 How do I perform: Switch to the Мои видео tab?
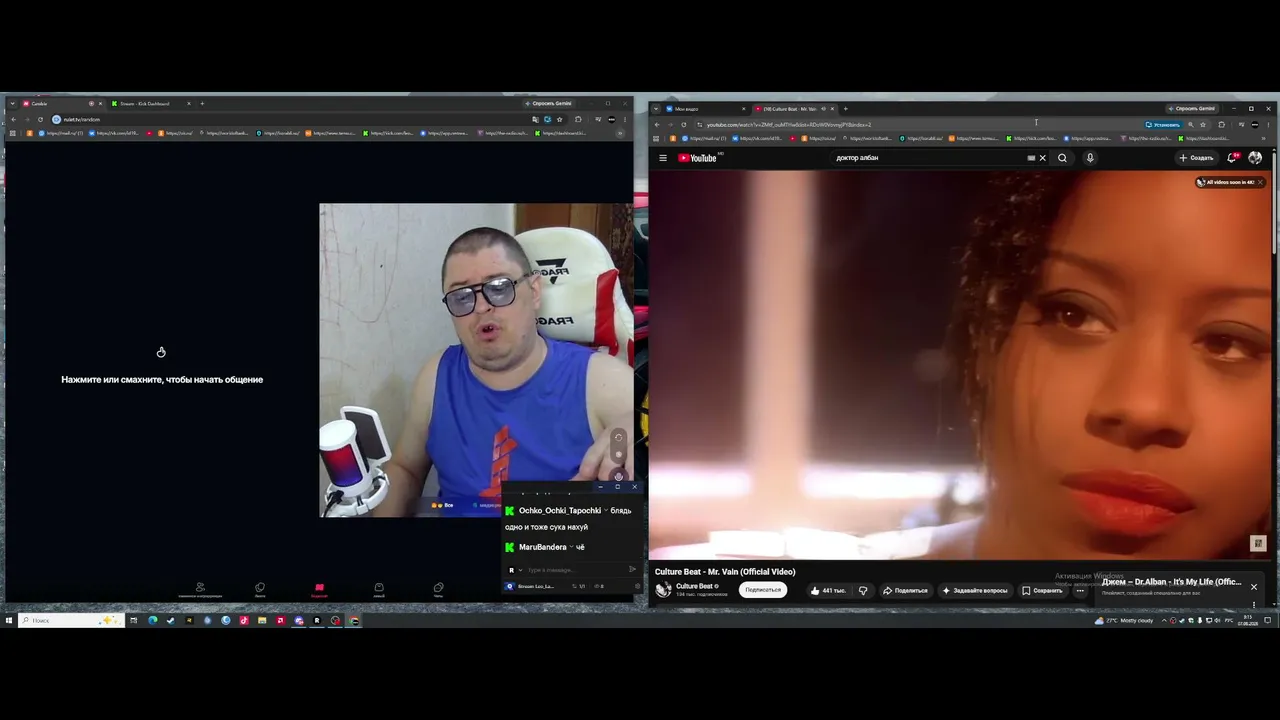706,108
